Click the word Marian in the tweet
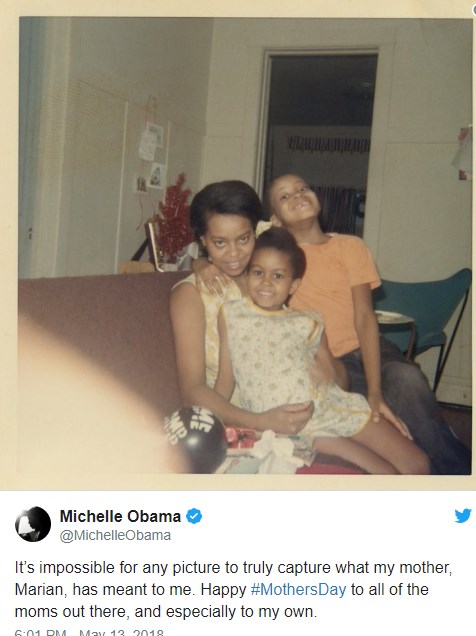476x636 pixels. [x=39, y=589]
